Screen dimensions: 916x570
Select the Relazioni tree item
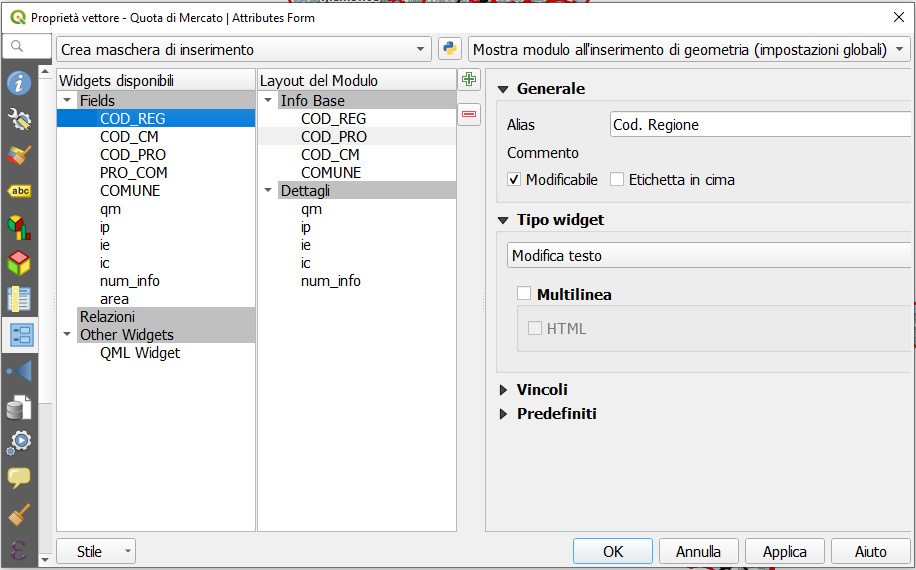pyautogui.click(x=107, y=317)
